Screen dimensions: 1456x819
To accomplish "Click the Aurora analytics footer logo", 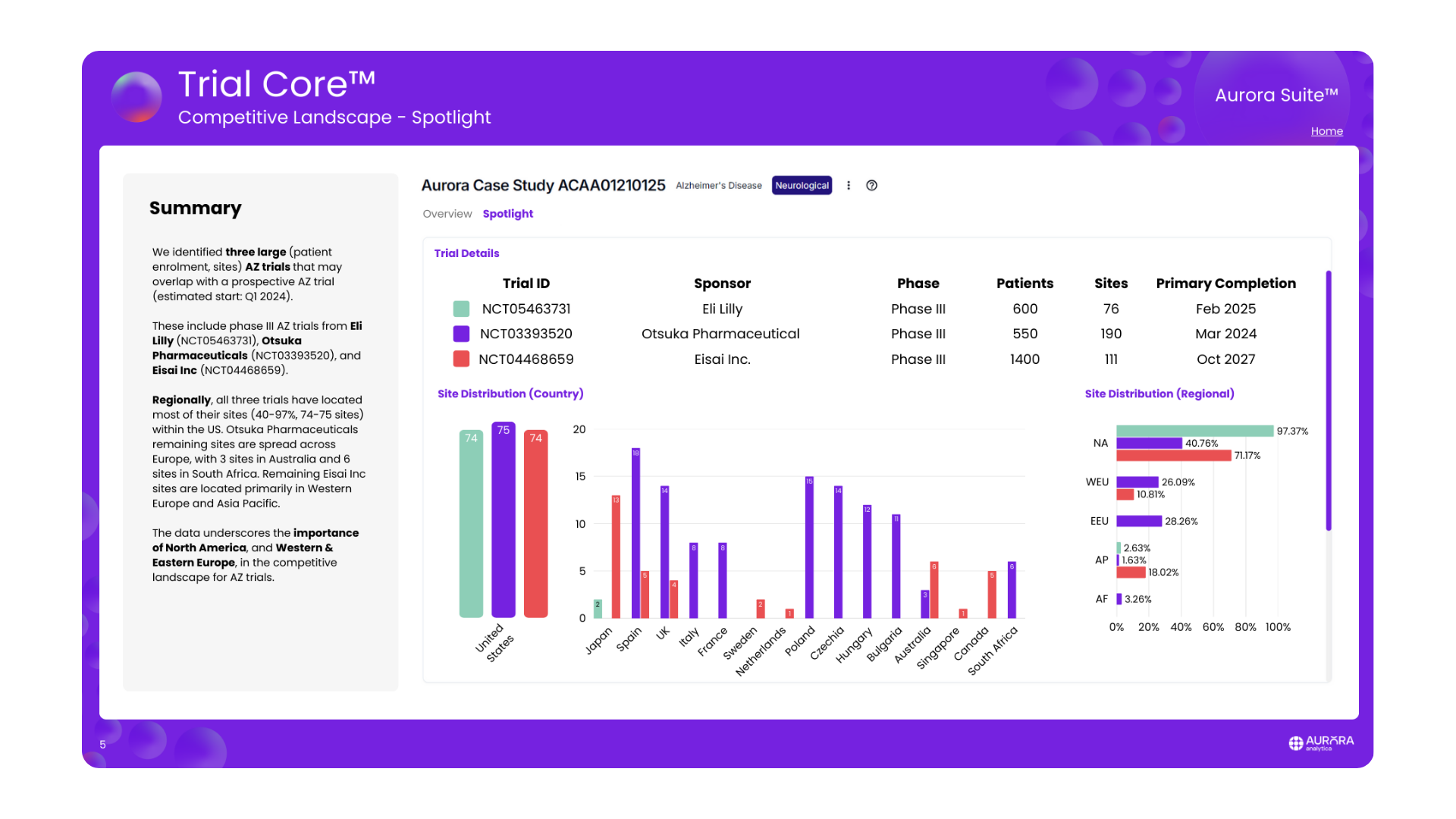I will pyautogui.click(x=1321, y=743).
